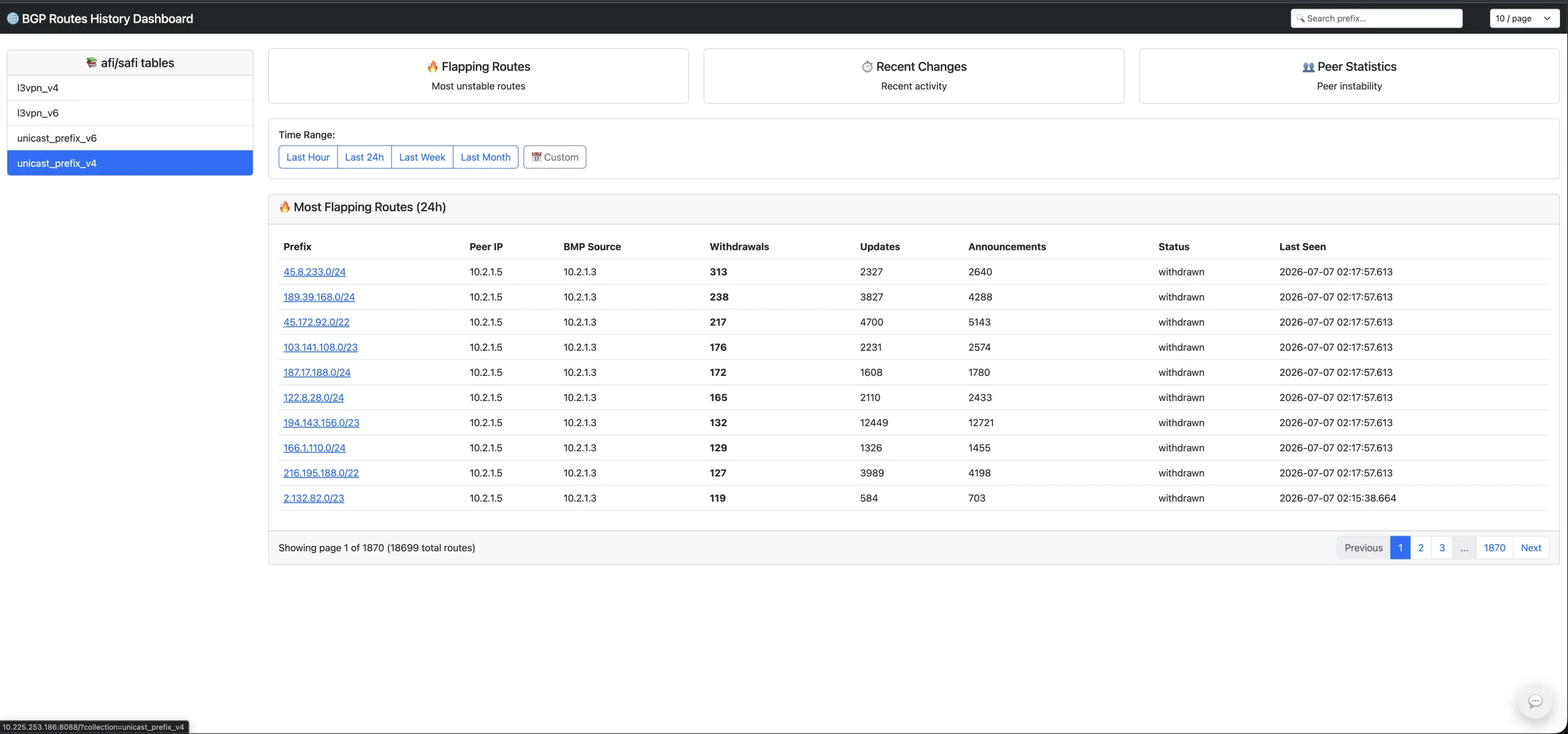The image size is (1568, 734).
Task: Select l3vpn_v6 in afi/safi tables
Action: [x=130, y=113]
